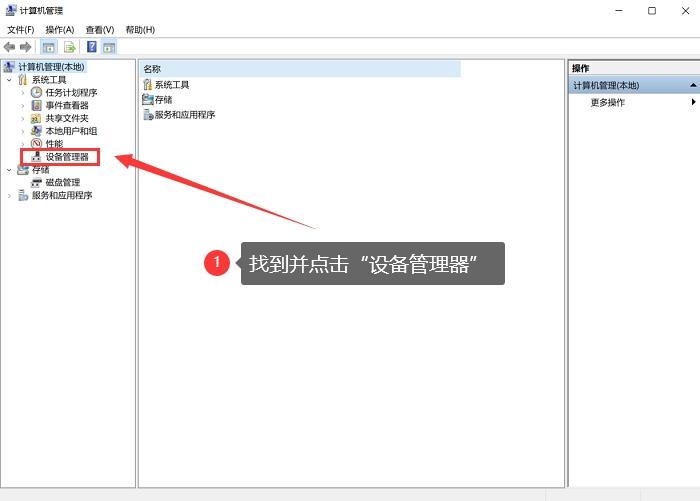Sort by the 名称 column header
This screenshot has height=501, width=700.
pos(300,69)
